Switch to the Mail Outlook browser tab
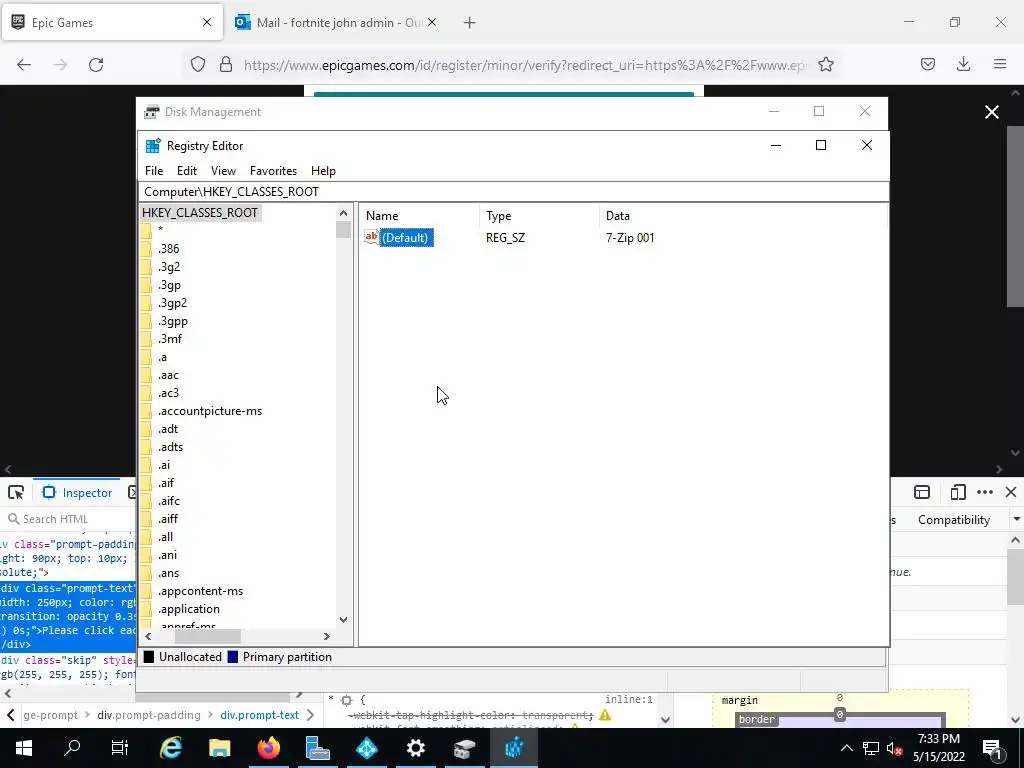This screenshot has width=1024, height=768. point(336,22)
